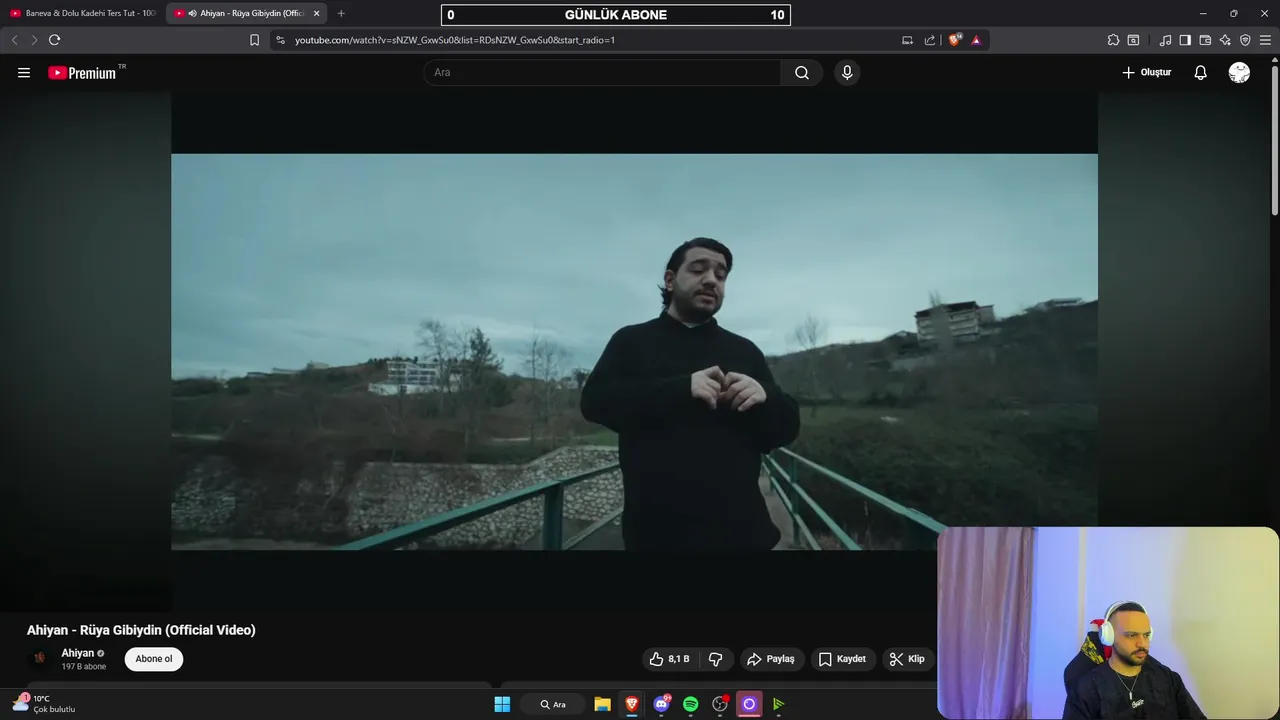The height and width of the screenshot is (720, 1280).
Task: Click the taskbar Ara search box
Action: 553,704
